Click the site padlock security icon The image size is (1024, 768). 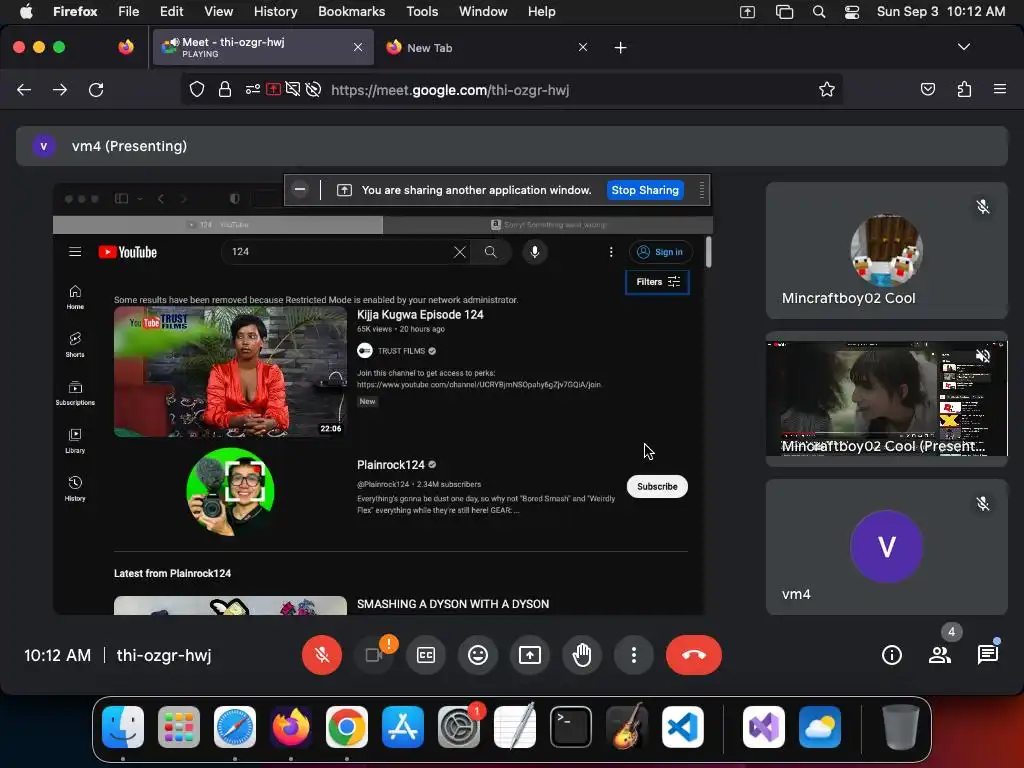(225, 89)
